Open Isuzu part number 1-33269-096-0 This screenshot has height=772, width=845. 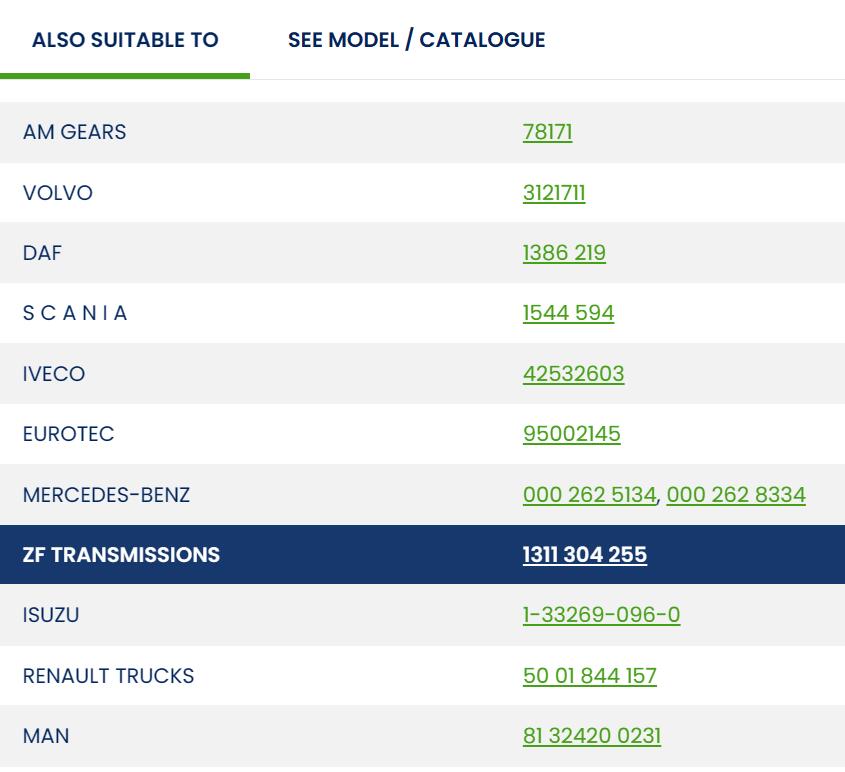pyautogui.click(x=601, y=615)
